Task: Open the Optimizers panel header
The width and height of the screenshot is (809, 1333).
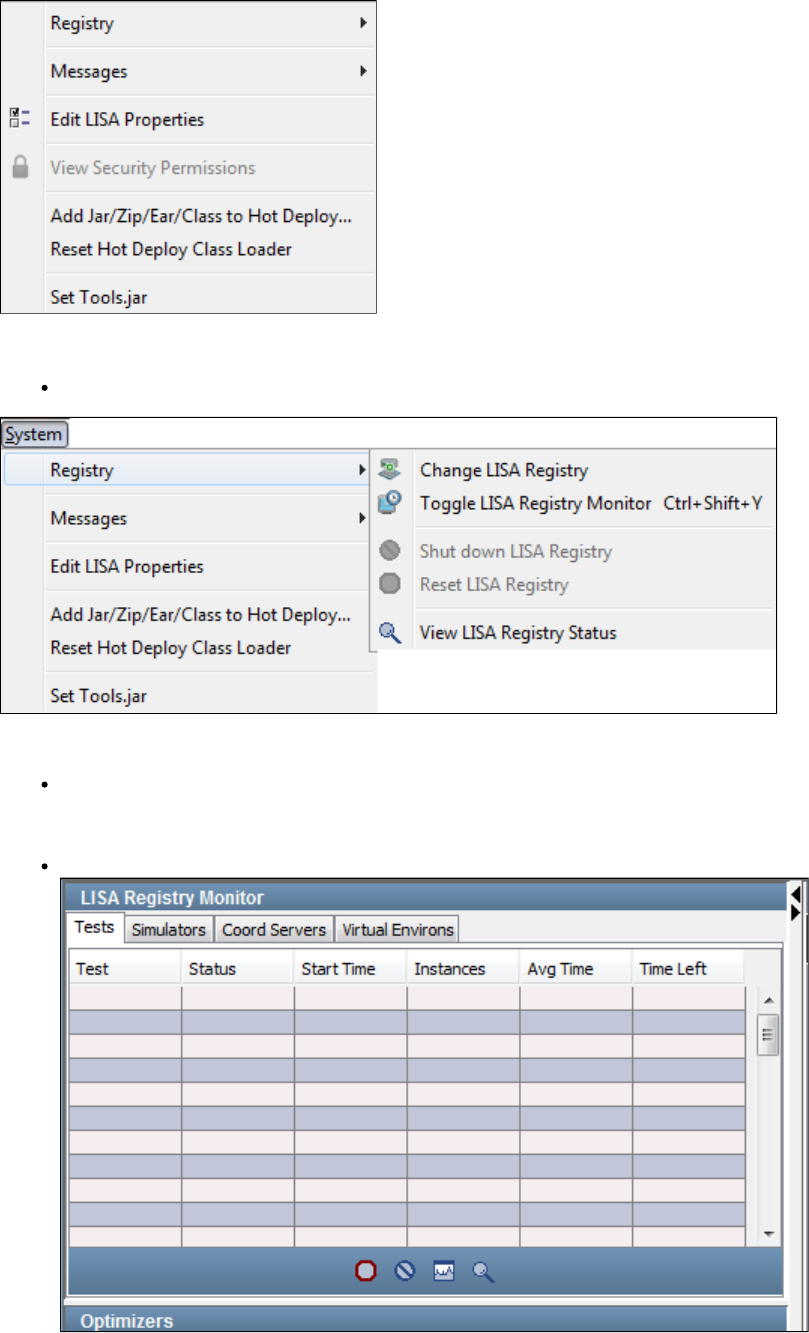Action: [x=425, y=1321]
